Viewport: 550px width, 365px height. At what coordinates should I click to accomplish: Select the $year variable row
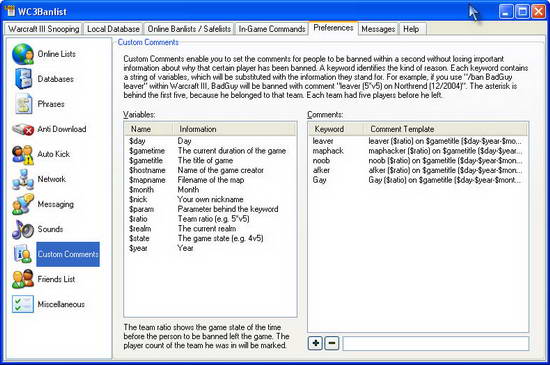[210, 248]
